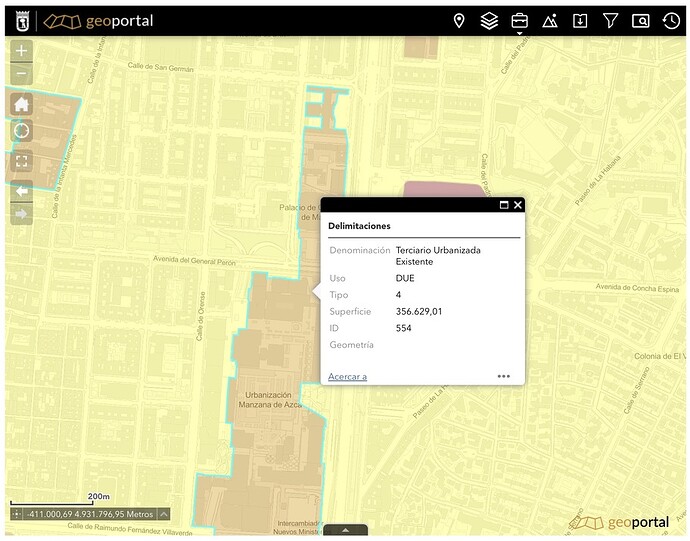Click the Avenida del General Perón label

coord(194,260)
